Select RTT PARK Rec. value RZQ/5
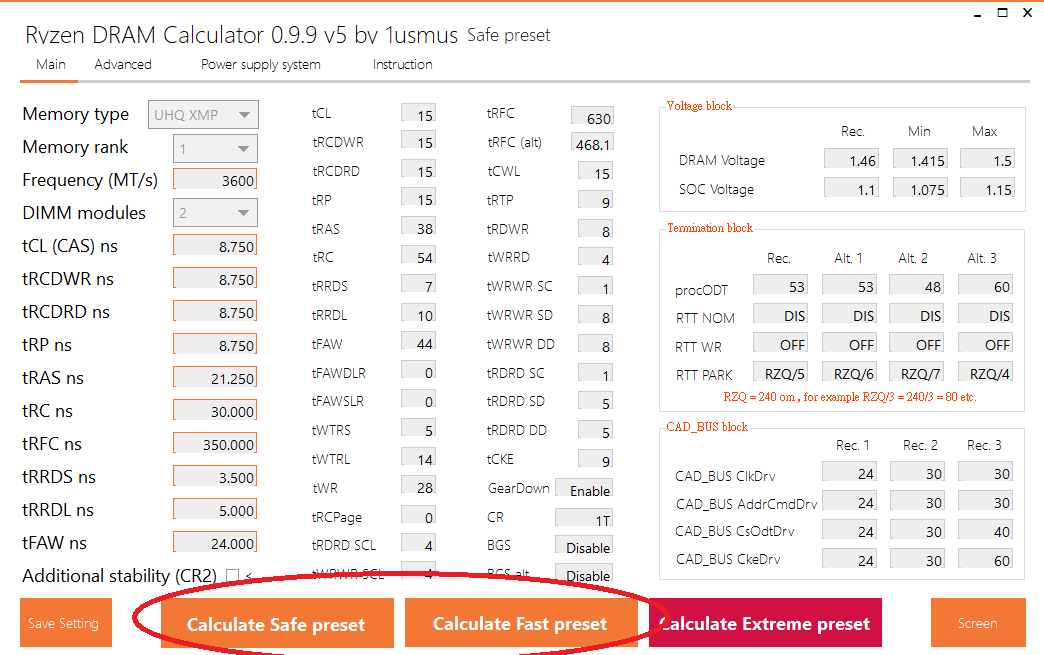 point(781,373)
